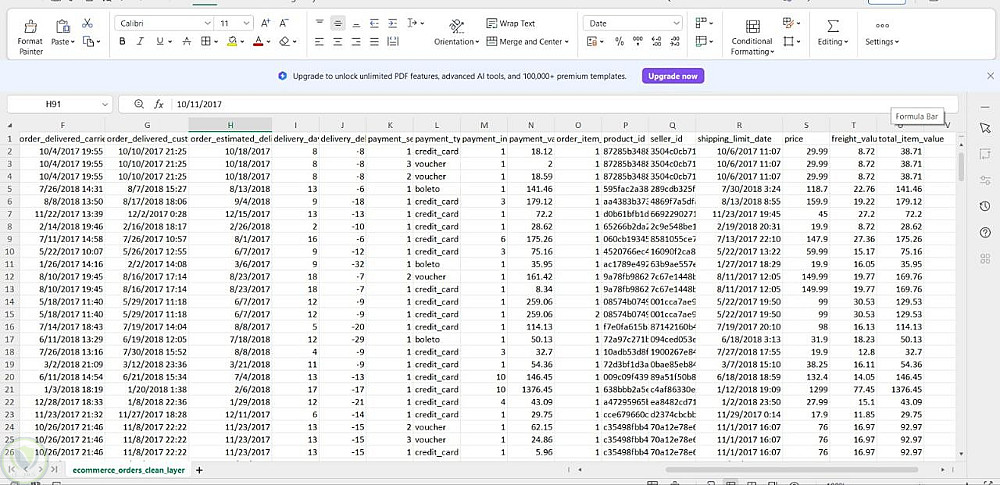Click cell containing 1376.45 in column N
Viewport: 1000px width, 485px height.
coord(531,389)
